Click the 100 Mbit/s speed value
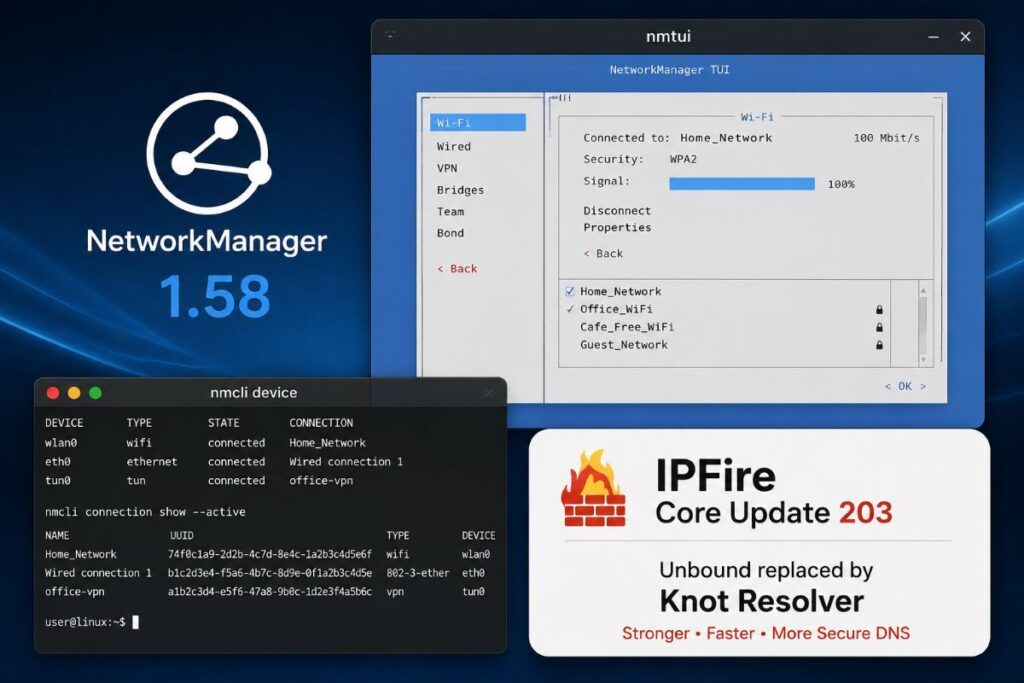 [x=886, y=138]
